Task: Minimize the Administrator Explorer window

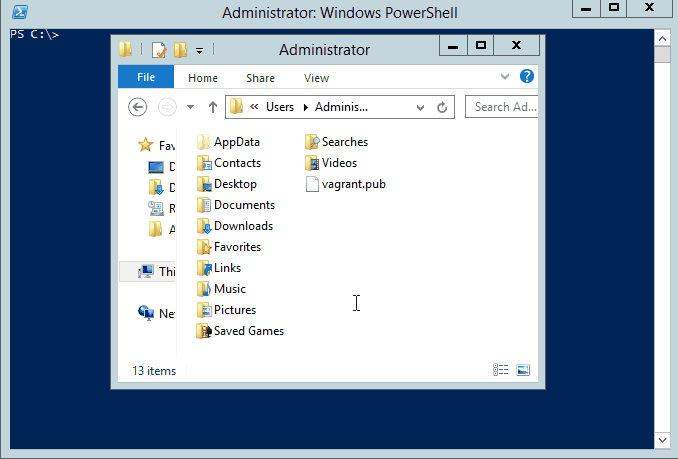Action: pos(453,45)
